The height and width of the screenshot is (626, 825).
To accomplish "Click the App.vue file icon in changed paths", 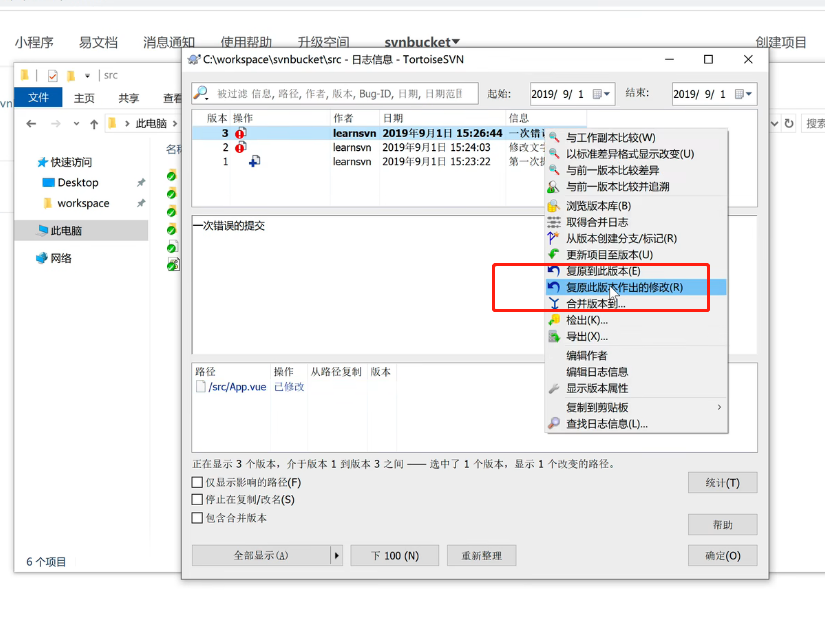I will (x=200, y=387).
